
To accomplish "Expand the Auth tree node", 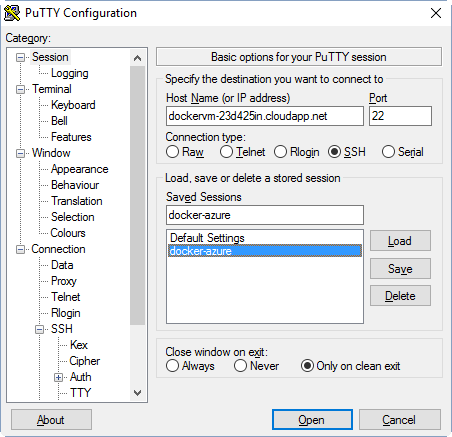I will pyautogui.click(x=58, y=377).
